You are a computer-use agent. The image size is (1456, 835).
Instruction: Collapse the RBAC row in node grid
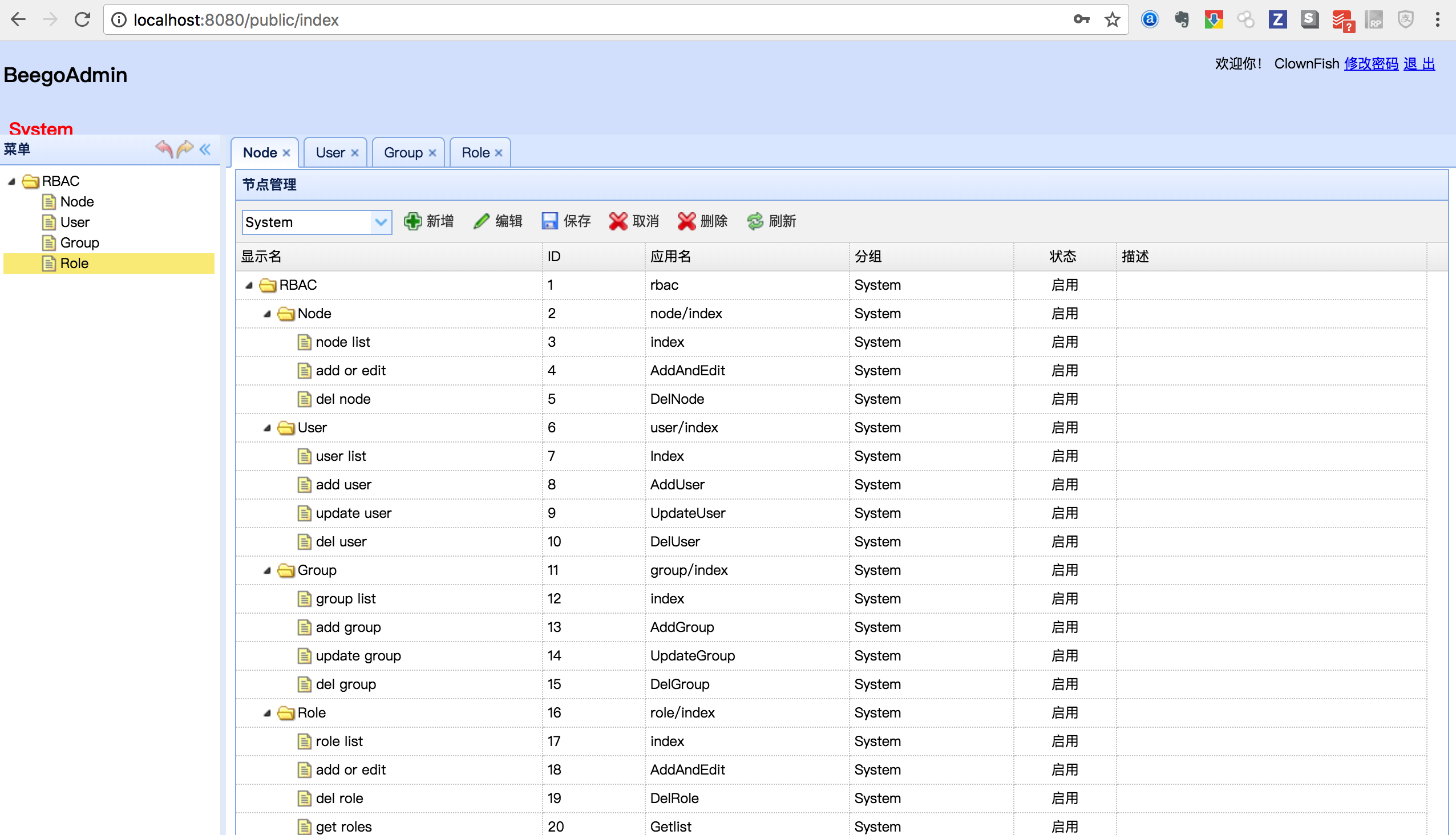249,286
